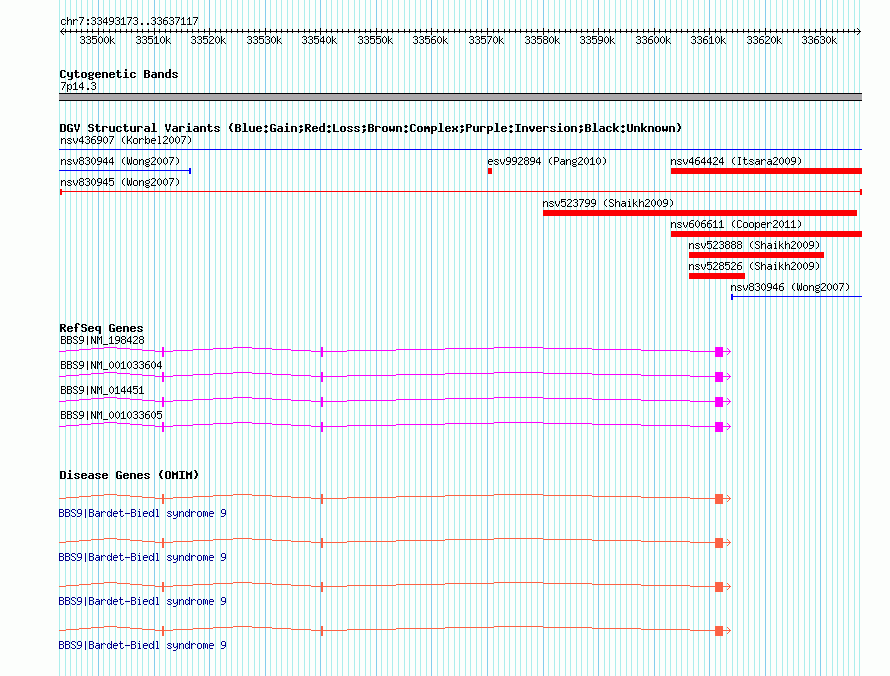Click orange end exon of last OMIM gene

click(x=719, y=631)
